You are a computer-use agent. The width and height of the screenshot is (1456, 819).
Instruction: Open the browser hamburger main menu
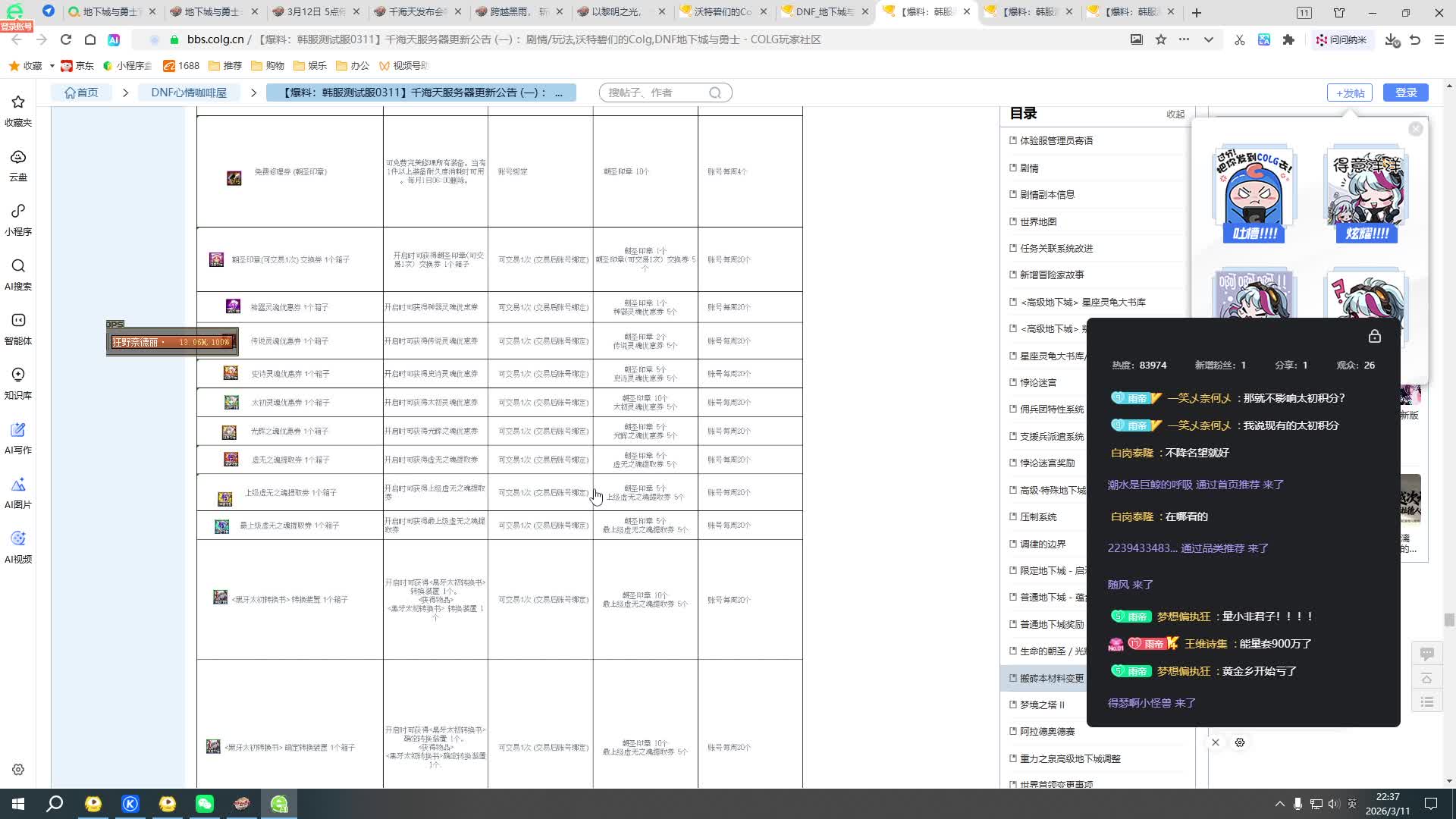[x=1439, y=39]
